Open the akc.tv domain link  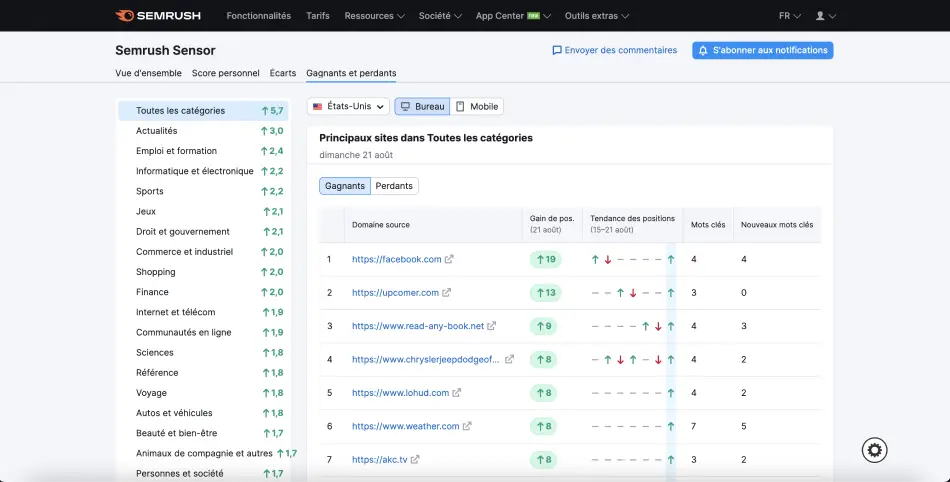380,460
